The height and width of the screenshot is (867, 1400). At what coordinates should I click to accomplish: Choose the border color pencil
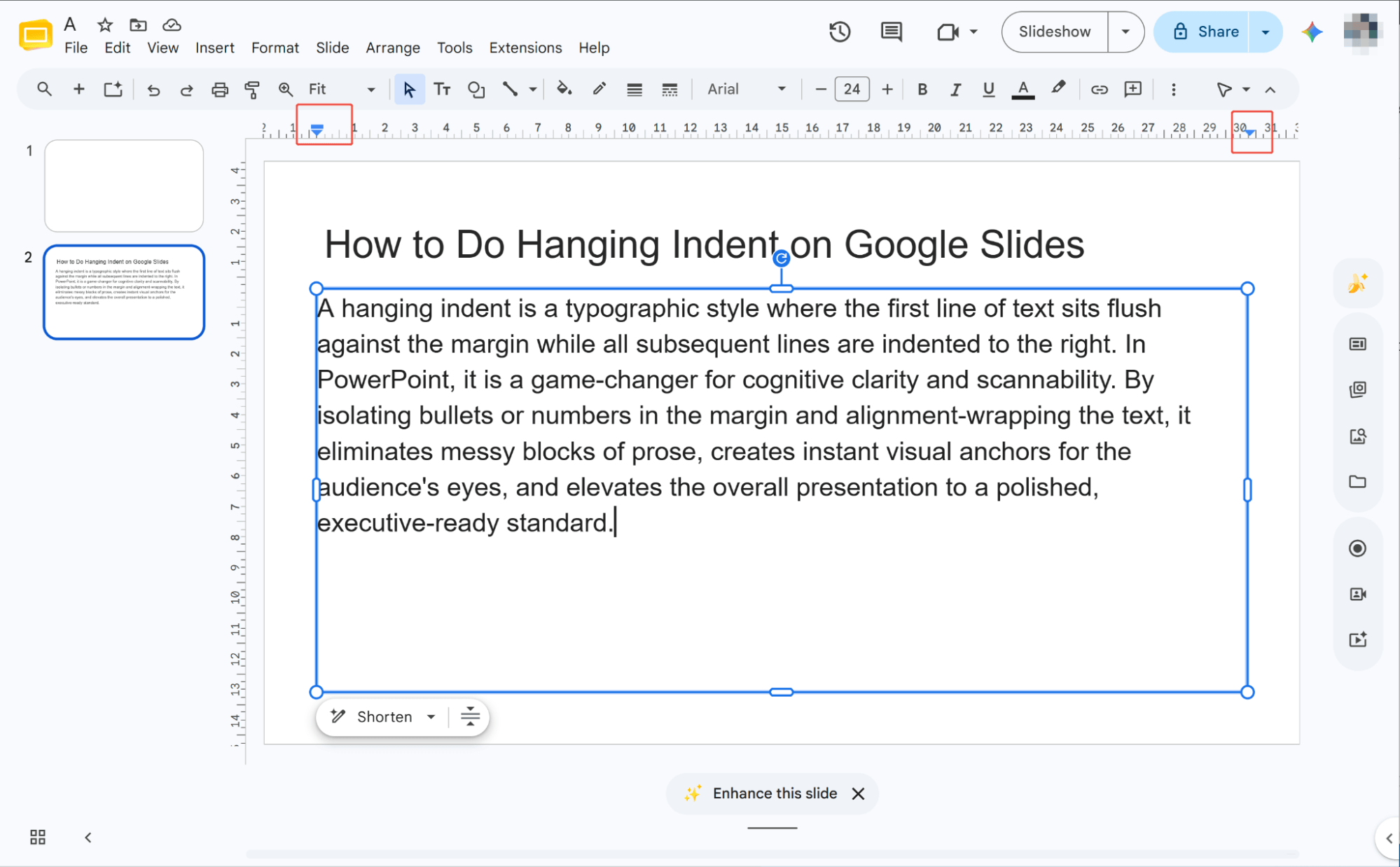(x=599, y=89)
